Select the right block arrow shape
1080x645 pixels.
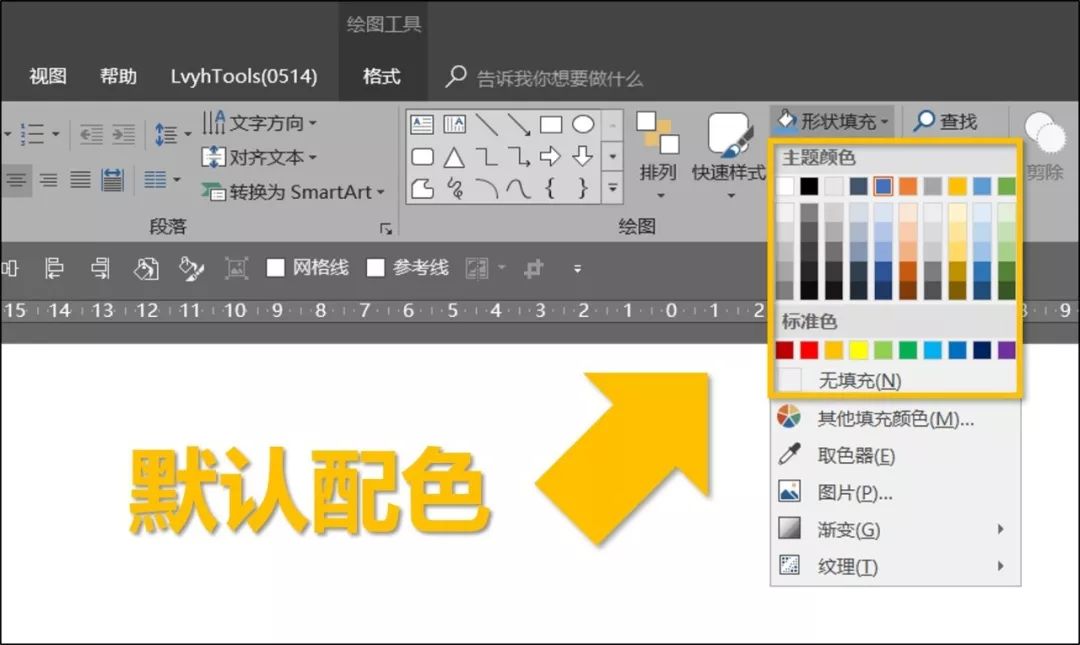550,156
